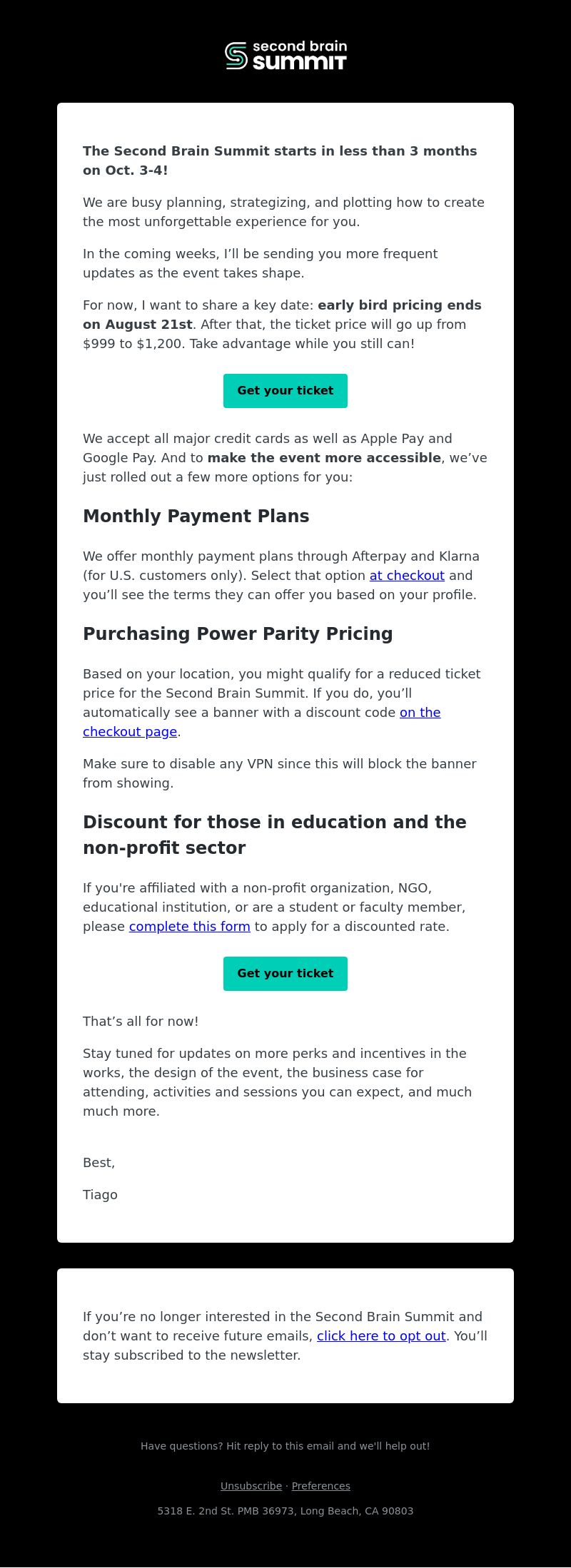Viewport: 571px width, 1568px height.
Task: Click the 'second brain summit' wordmark in header
Action: coord(300,56)
